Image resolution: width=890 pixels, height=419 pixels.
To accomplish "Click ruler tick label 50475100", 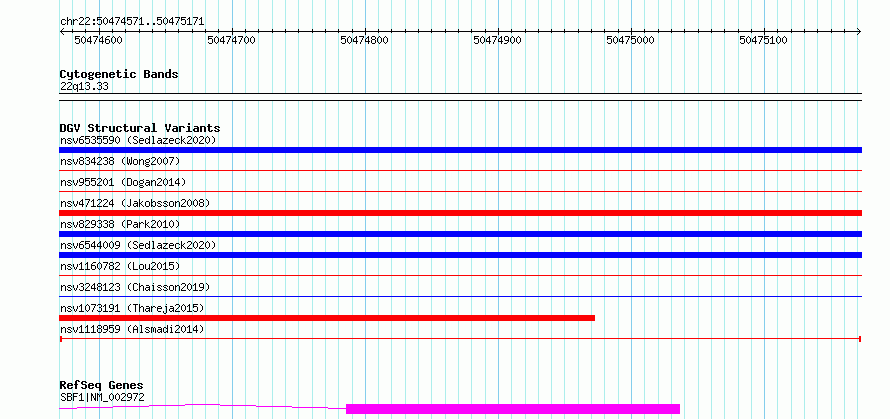I will pyautogui.click(x=763, y=40).
